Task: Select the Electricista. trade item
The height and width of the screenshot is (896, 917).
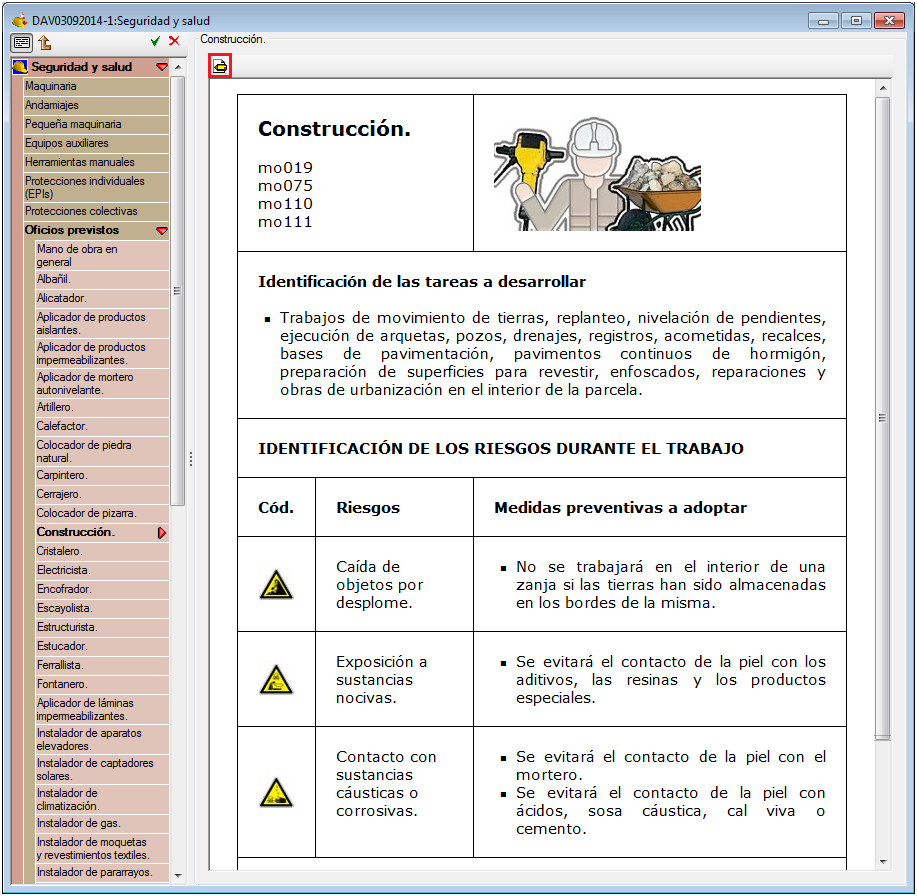Action: [102, 570]
